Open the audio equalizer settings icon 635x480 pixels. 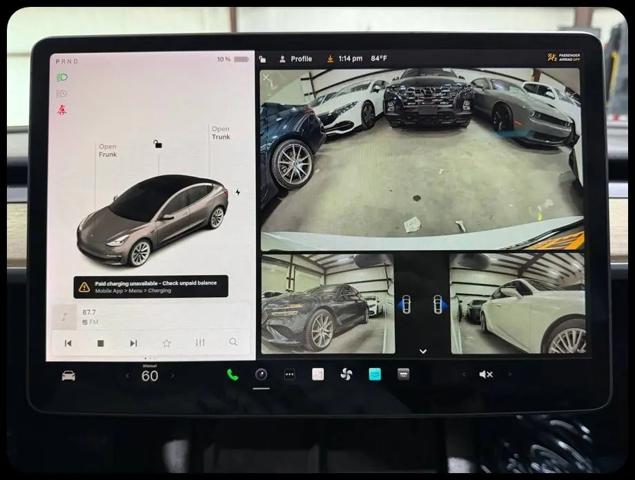[200, 343]
